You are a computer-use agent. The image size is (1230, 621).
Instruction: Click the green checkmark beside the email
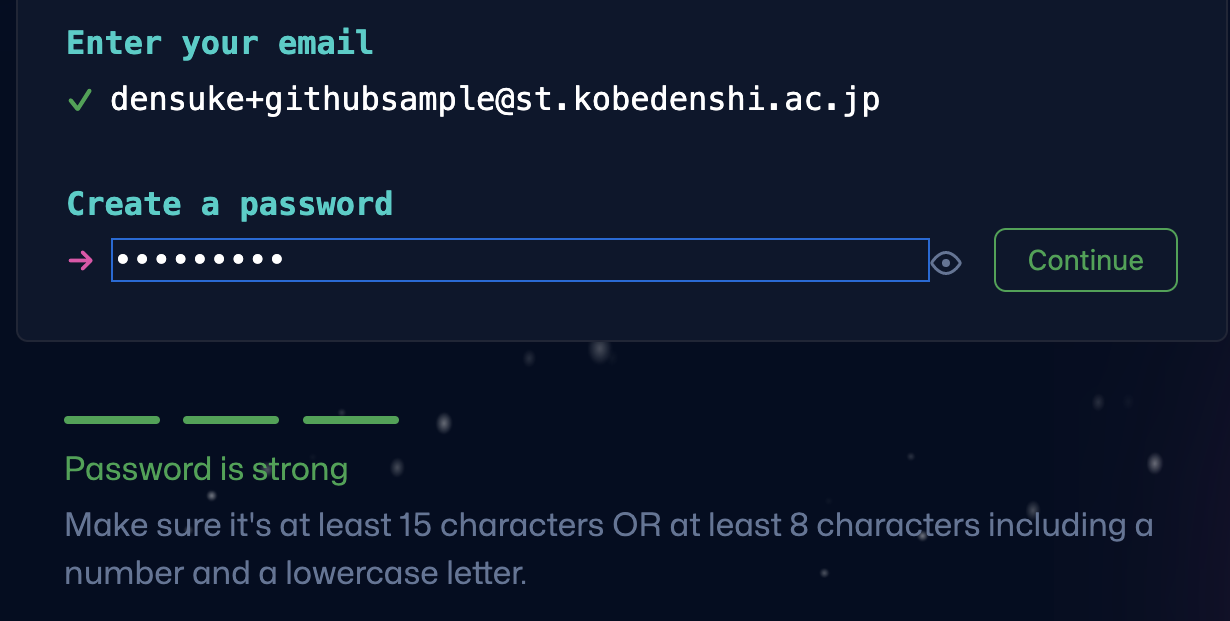79,100
